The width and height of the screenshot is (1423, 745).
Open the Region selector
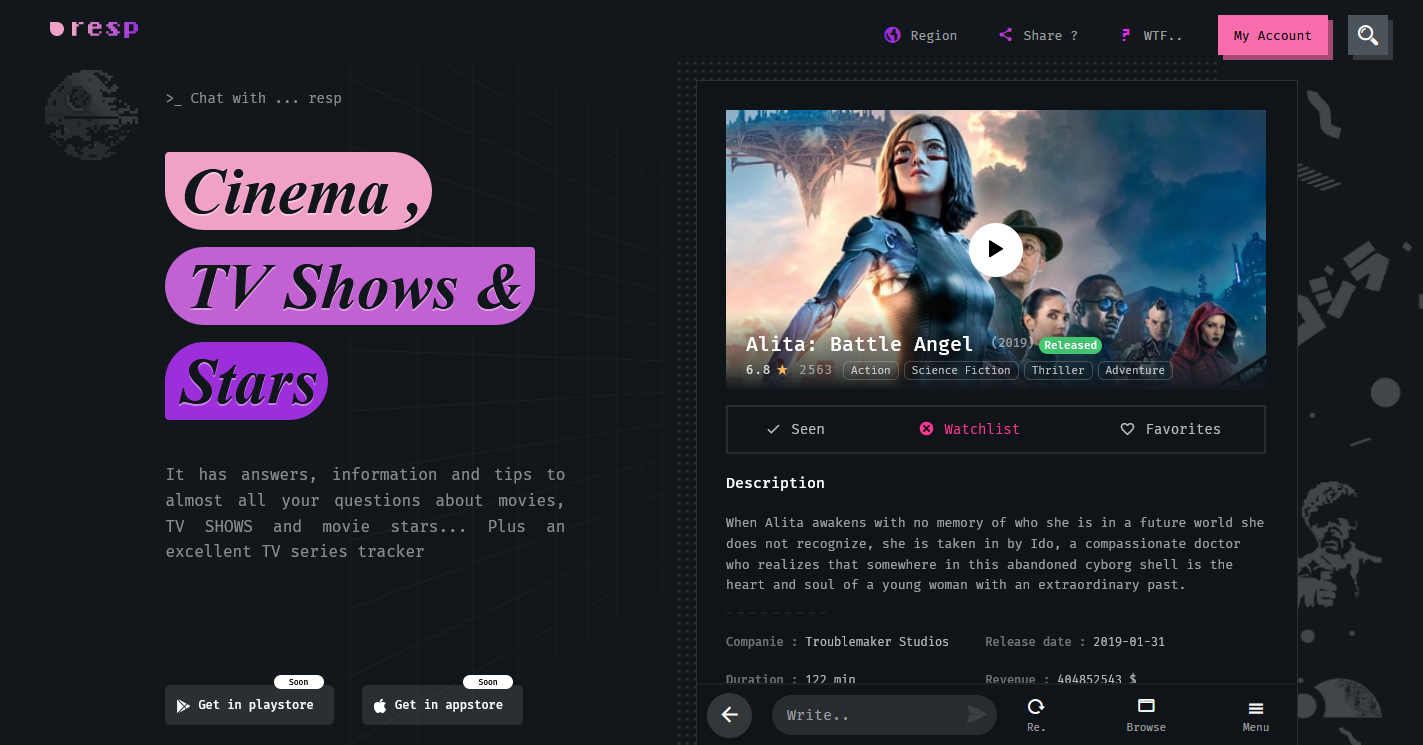click(x=921, y=35)
